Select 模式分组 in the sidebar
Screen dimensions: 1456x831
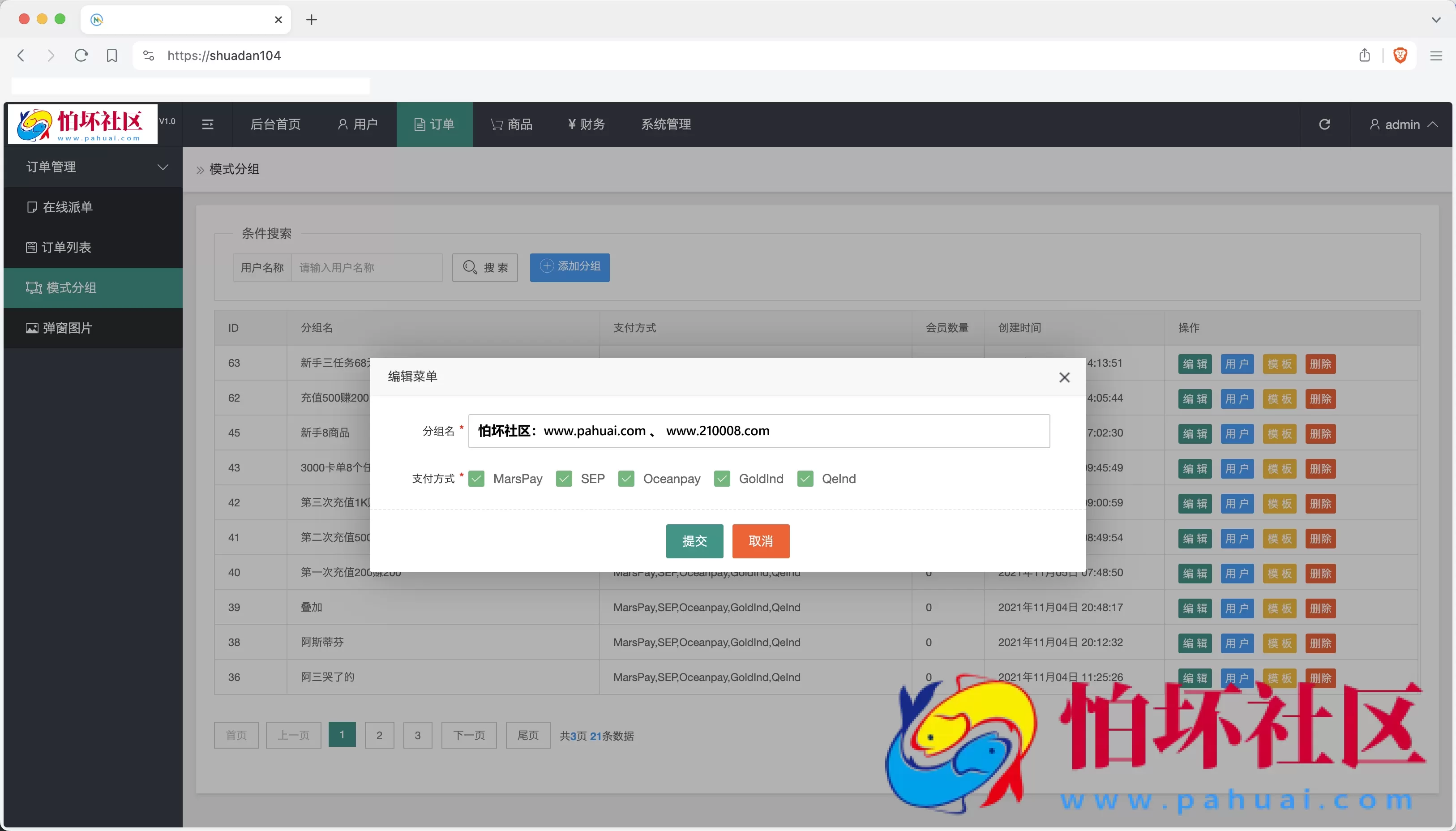70,287
